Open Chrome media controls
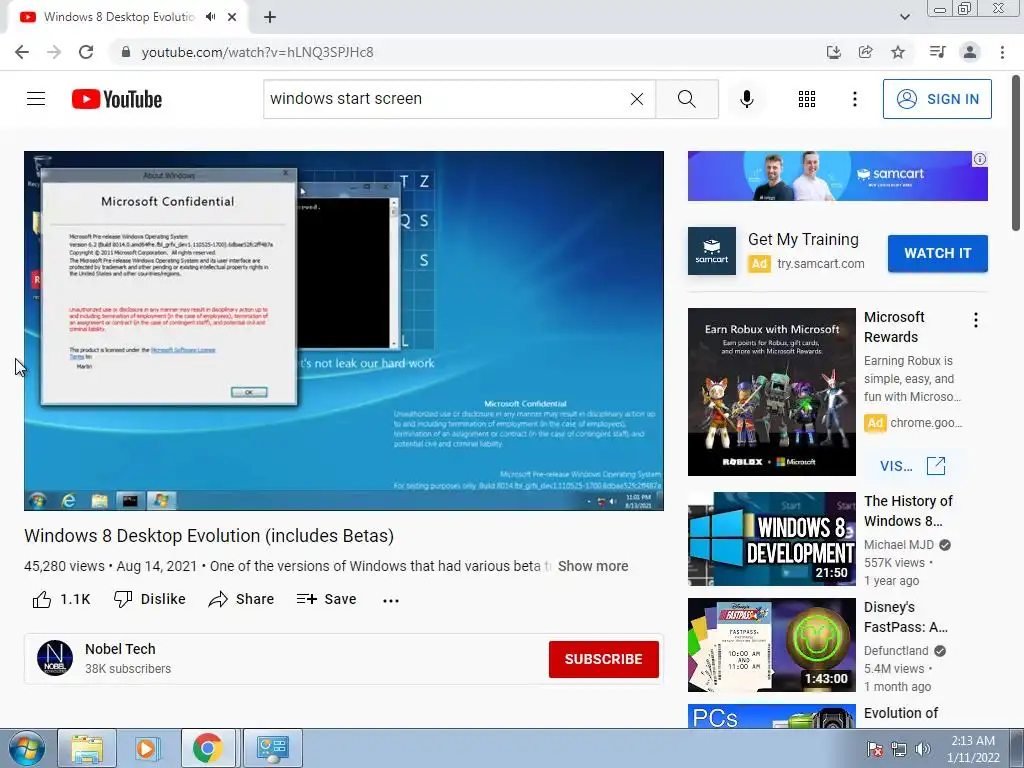 point(937,52)
